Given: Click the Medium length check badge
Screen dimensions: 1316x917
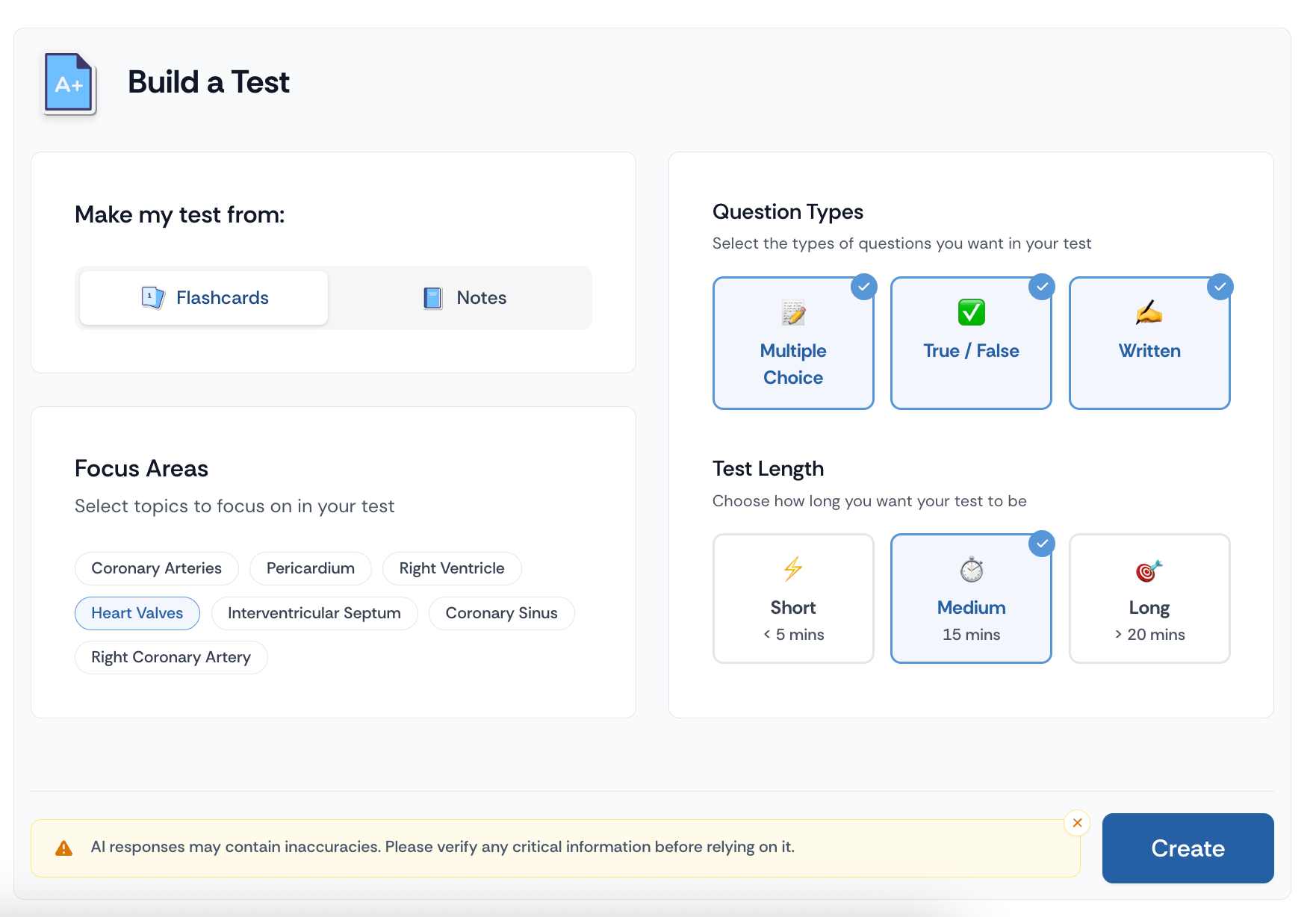Looking at the screenshot, I should (x=1041, y=544).
